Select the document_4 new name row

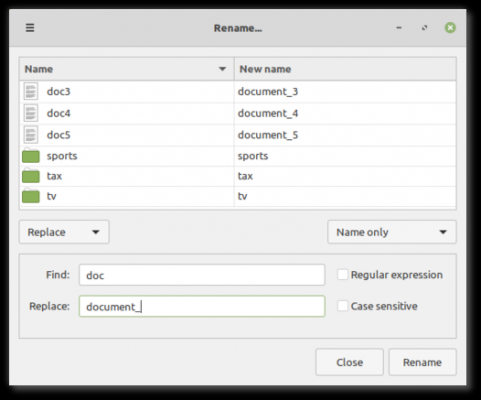[x=345, y=113]
